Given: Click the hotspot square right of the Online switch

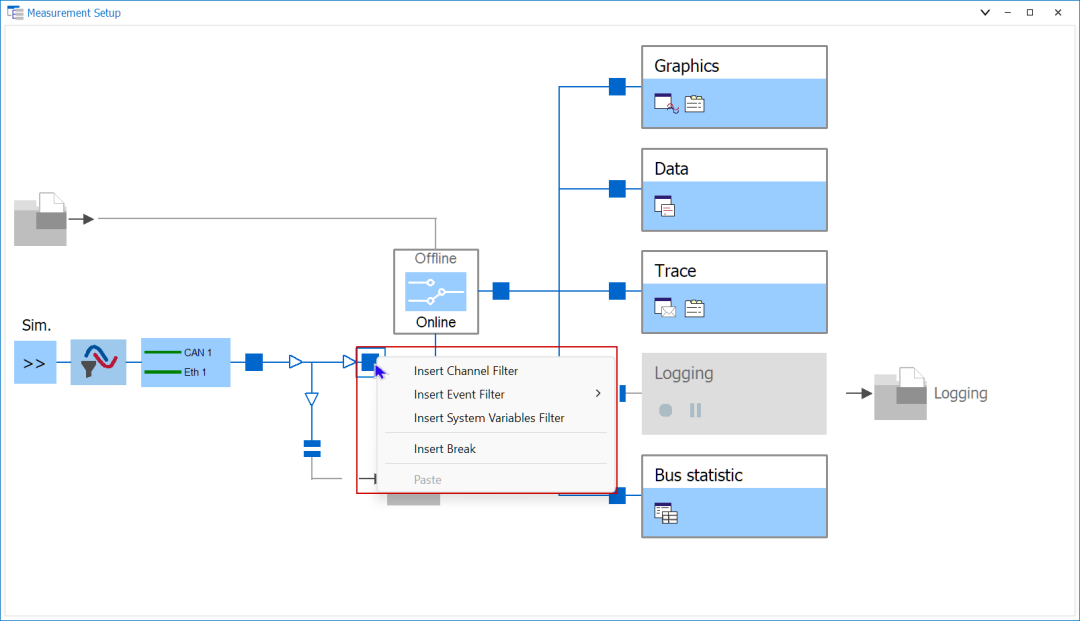Looking at the screenshot, I should (x=501, y=291).
